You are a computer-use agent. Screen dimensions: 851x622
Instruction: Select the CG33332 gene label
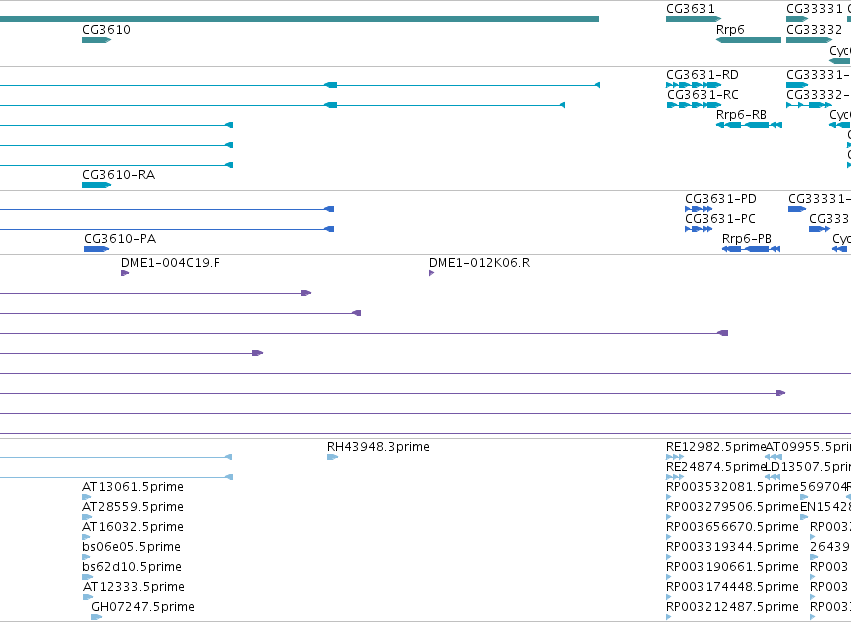(814, 29)
